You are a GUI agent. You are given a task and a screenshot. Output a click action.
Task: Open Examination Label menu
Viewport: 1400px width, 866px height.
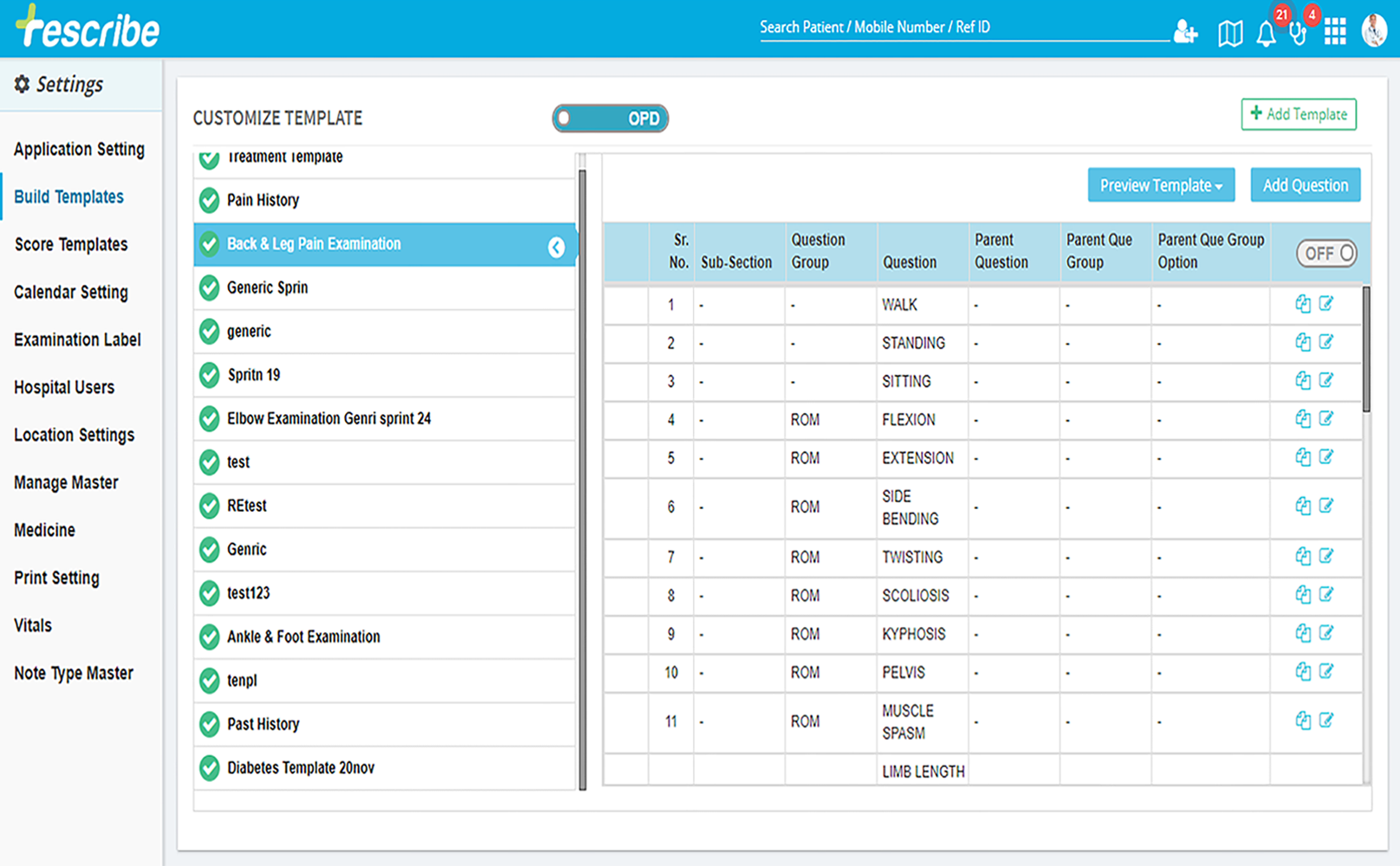77,339
